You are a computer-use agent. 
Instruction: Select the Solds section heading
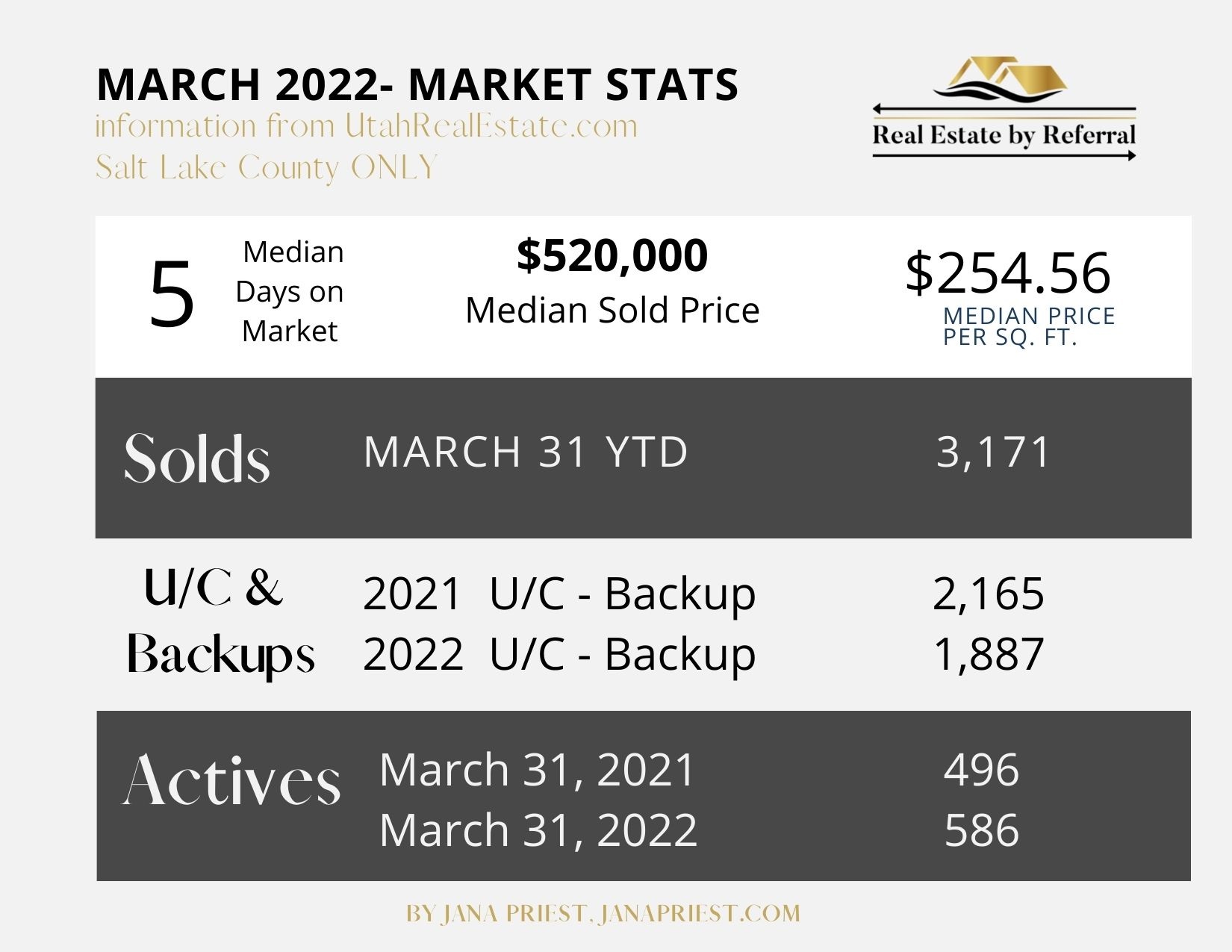pos(197,458)
